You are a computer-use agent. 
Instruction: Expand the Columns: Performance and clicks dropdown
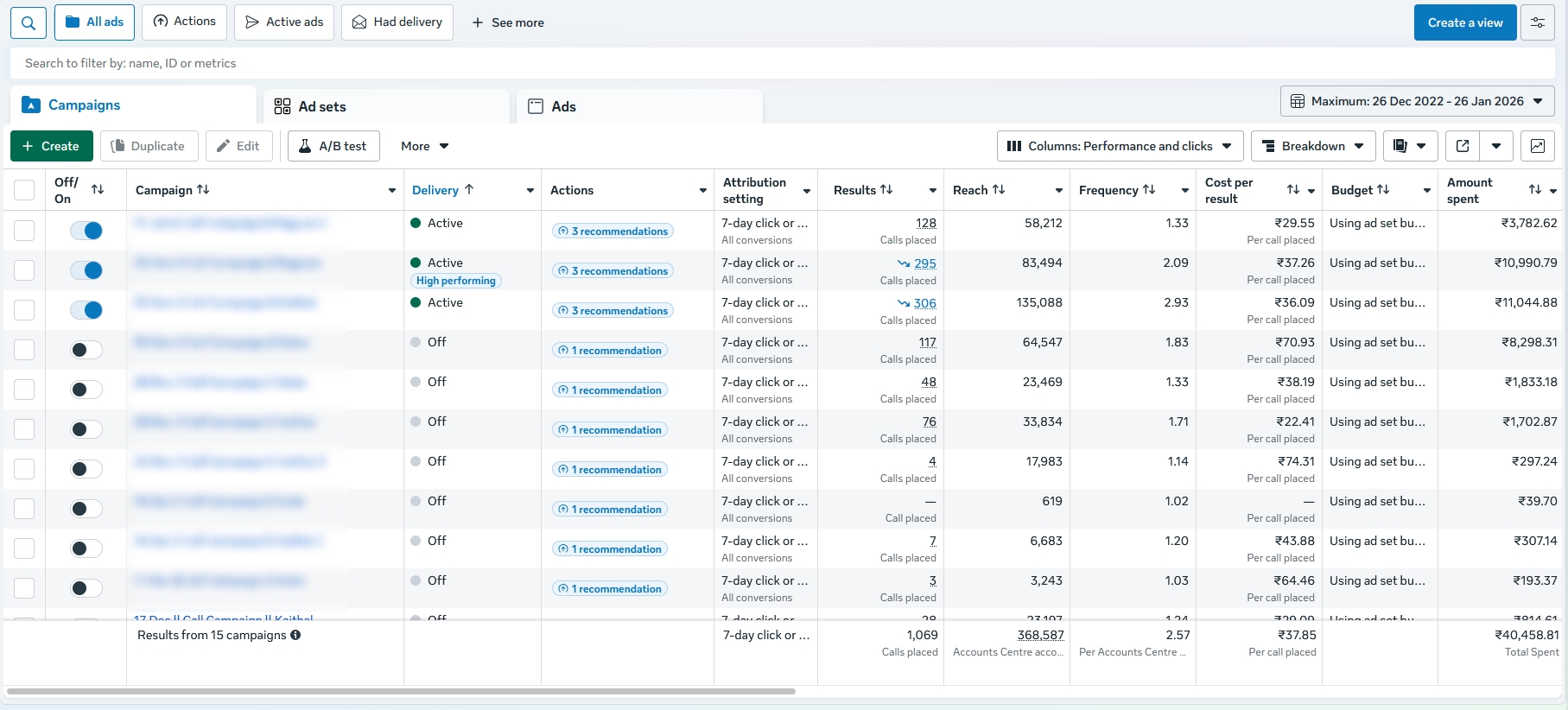[x=1120, y=146]
